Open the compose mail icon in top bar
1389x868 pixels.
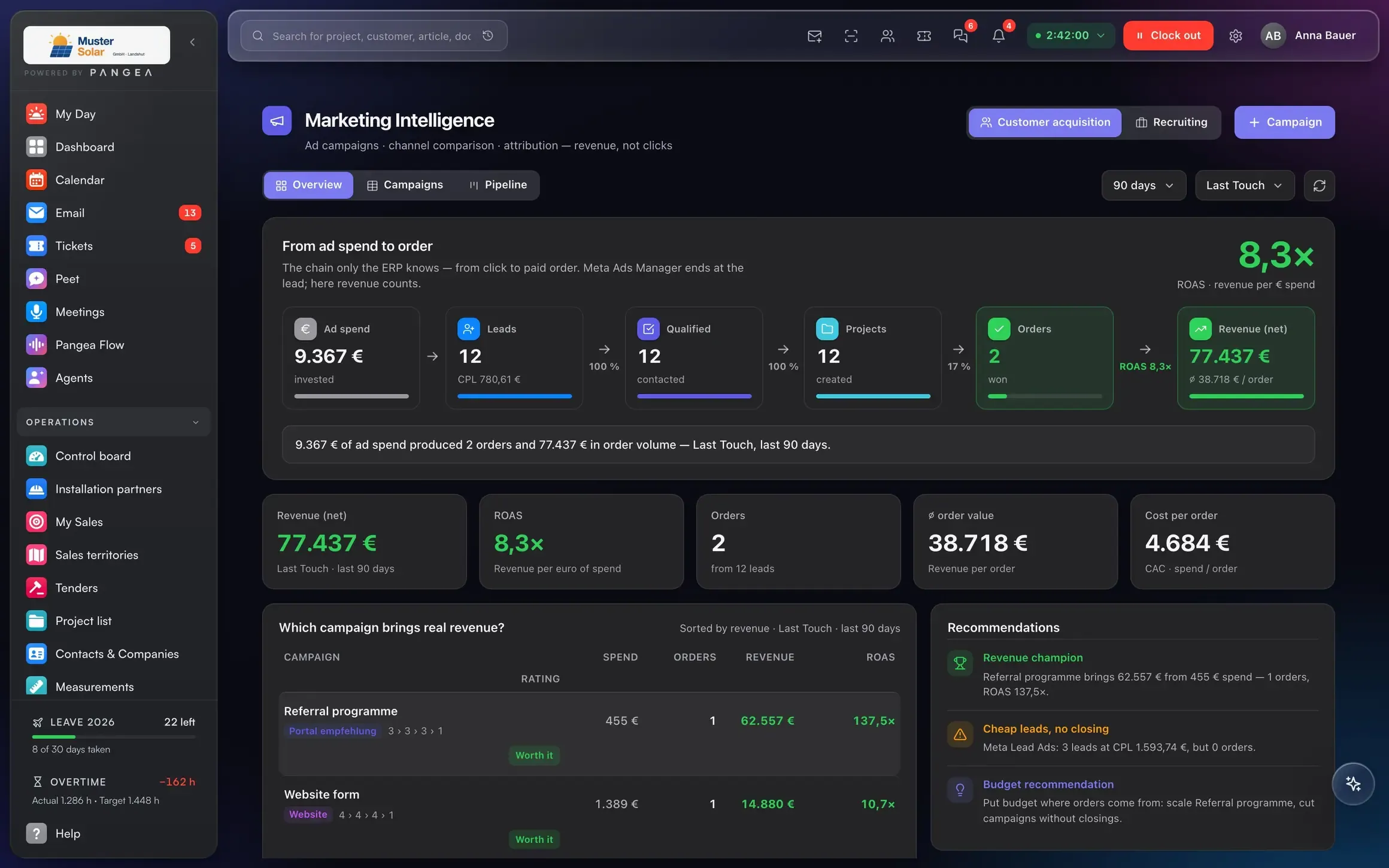pyautogui.click(x=814, y=36)
